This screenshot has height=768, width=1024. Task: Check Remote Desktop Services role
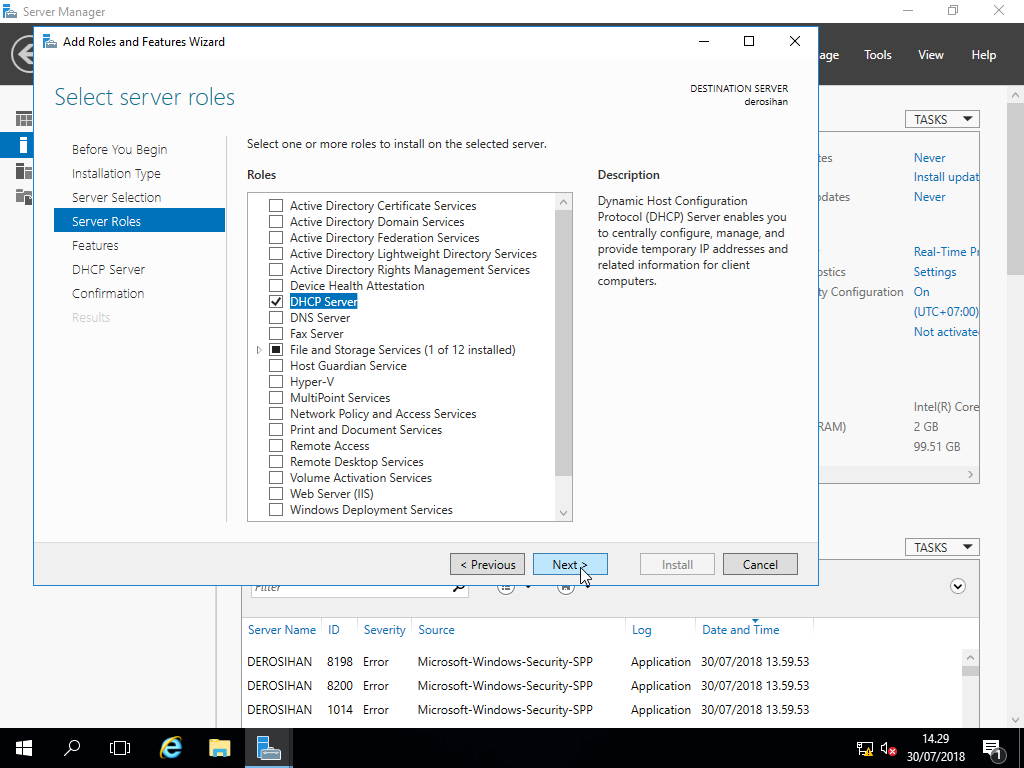[x=276, y=462]
